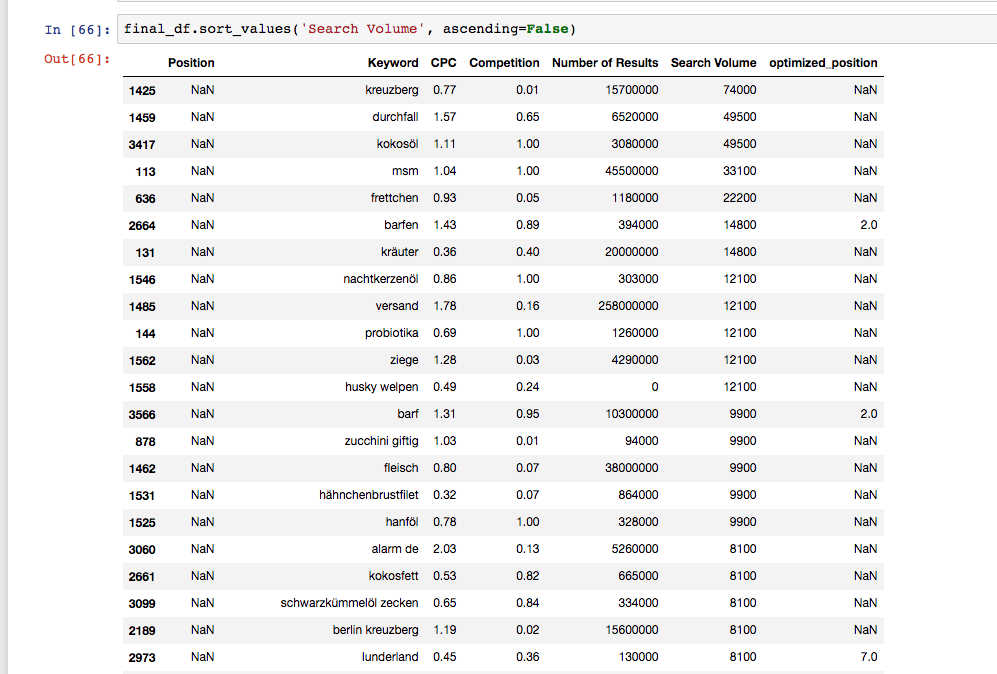Click the Keyword column header
Image resolution: width=997 pixels, height=674 pixels.
point(393,63)
